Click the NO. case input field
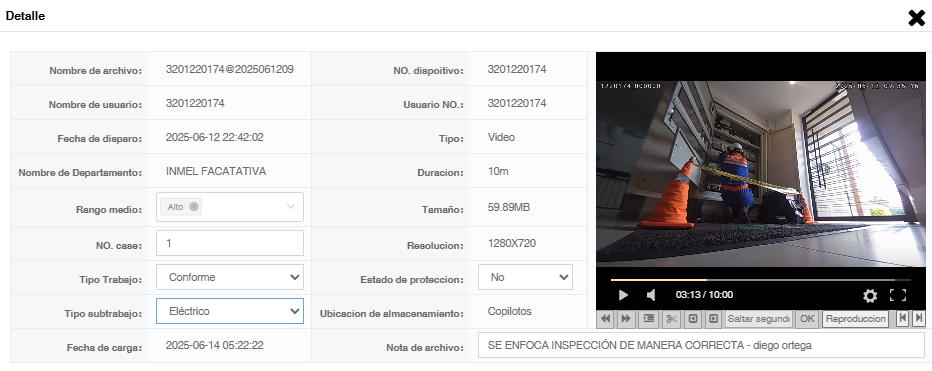 click(x=230, y=243)
